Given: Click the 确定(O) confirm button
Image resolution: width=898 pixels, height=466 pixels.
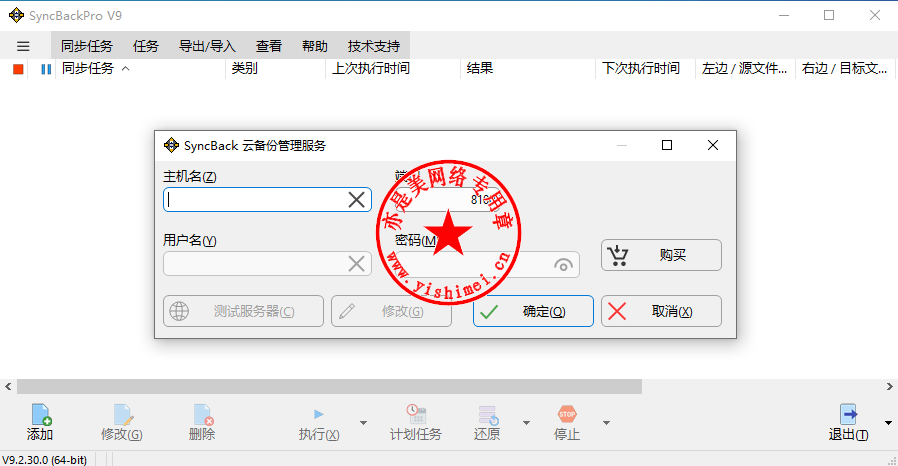Looking at the screenshot, I should pyautogui.click(x=533, y=311).
